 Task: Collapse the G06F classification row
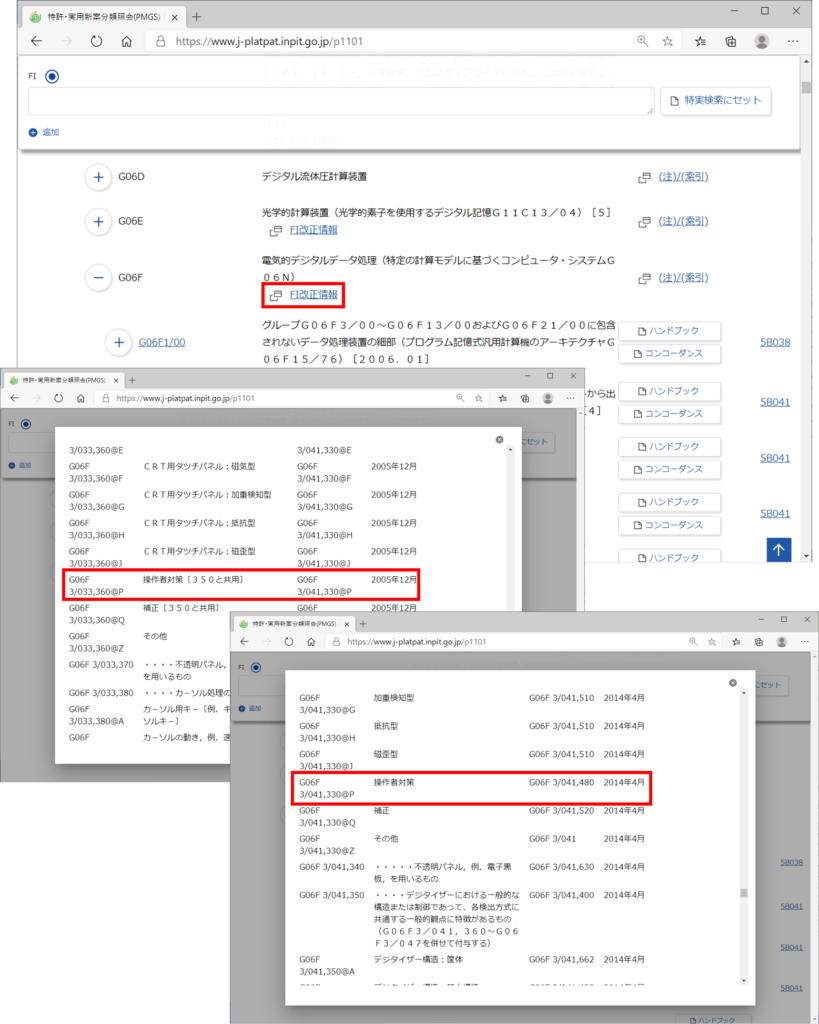coord(98,277)
